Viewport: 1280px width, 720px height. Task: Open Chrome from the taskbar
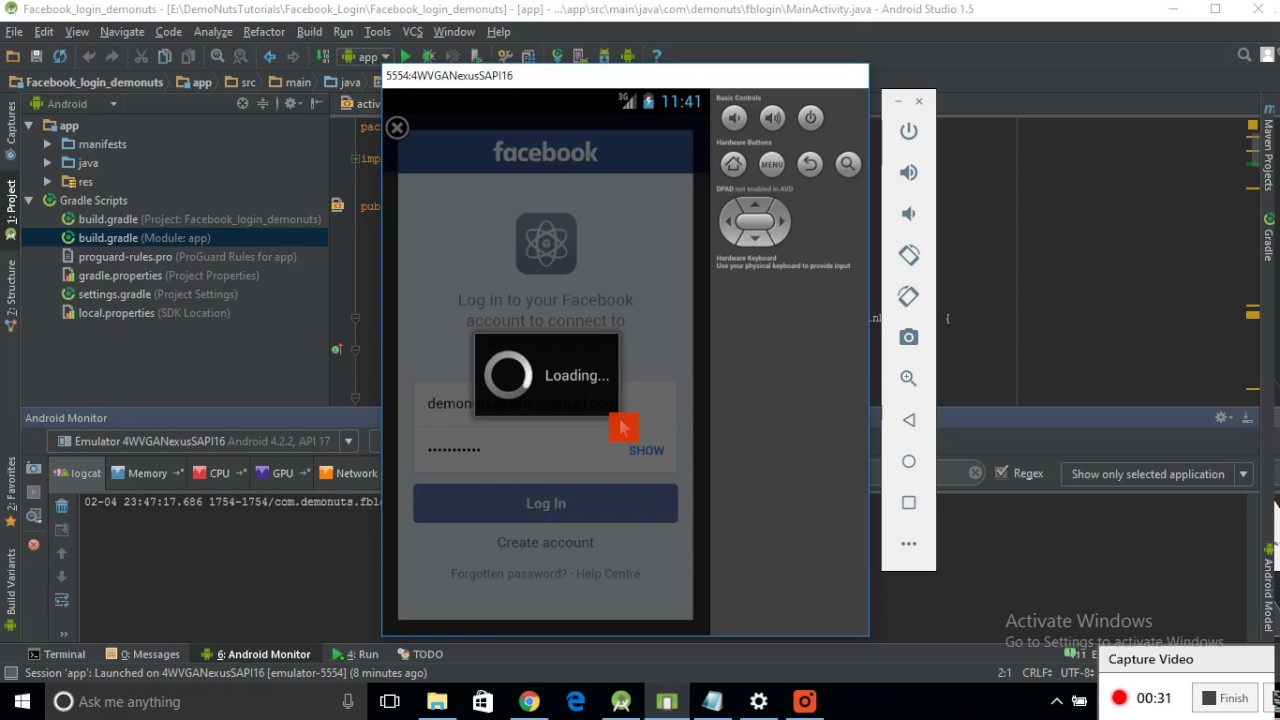(x=529, y=702)
